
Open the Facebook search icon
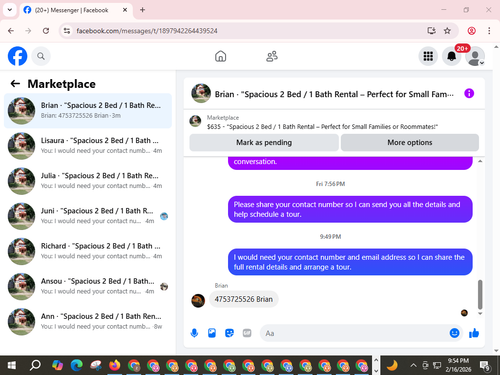pos(41,56)
